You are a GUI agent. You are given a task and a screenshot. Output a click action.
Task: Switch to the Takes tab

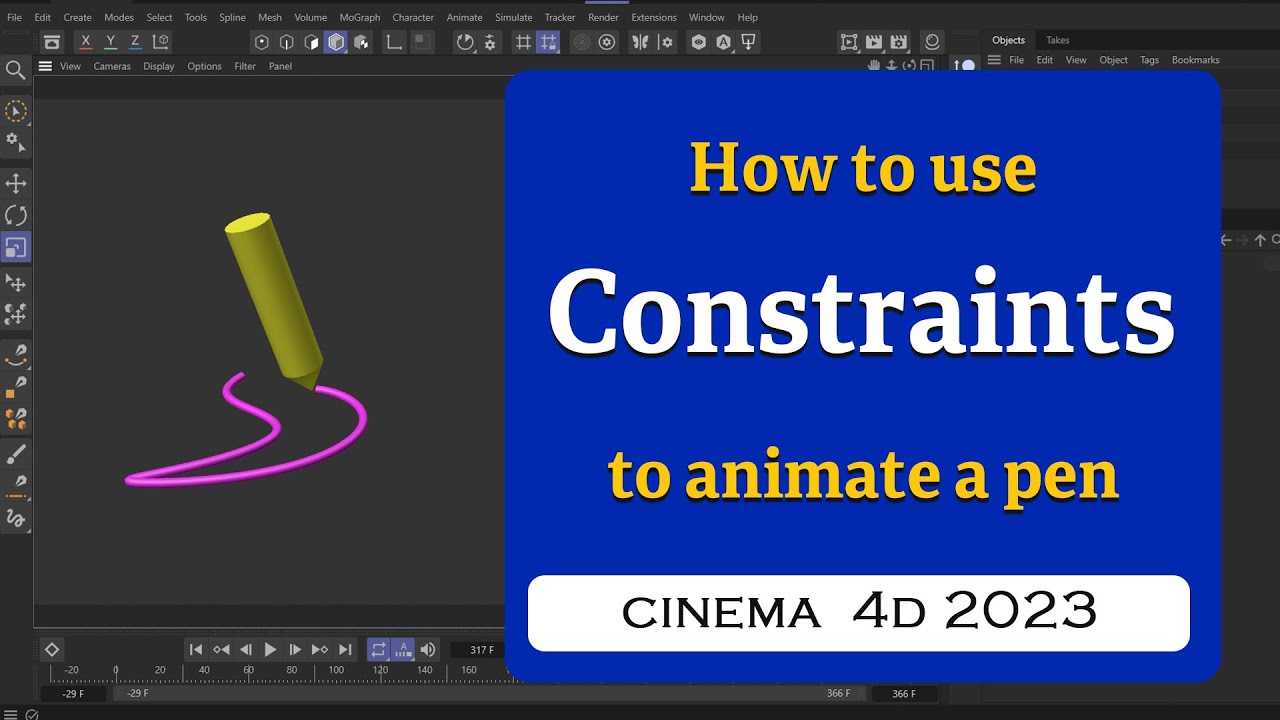(1058, 40)
